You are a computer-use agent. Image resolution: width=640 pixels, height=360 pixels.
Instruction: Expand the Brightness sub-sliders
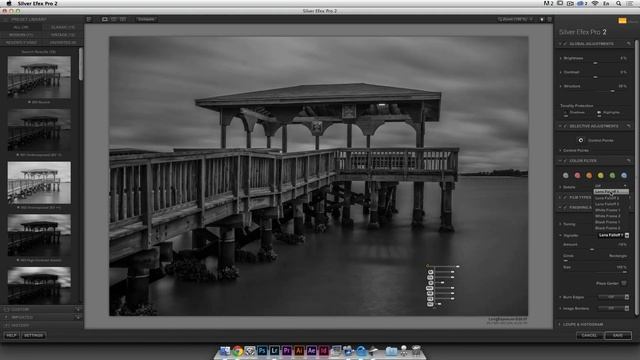pyautogui.click(x=561, y=58)
